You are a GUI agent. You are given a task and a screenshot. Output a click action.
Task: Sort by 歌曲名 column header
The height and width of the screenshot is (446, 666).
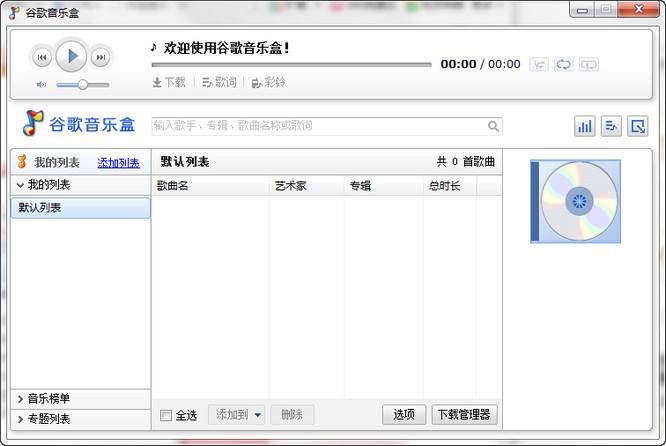[x=211, y=186]
